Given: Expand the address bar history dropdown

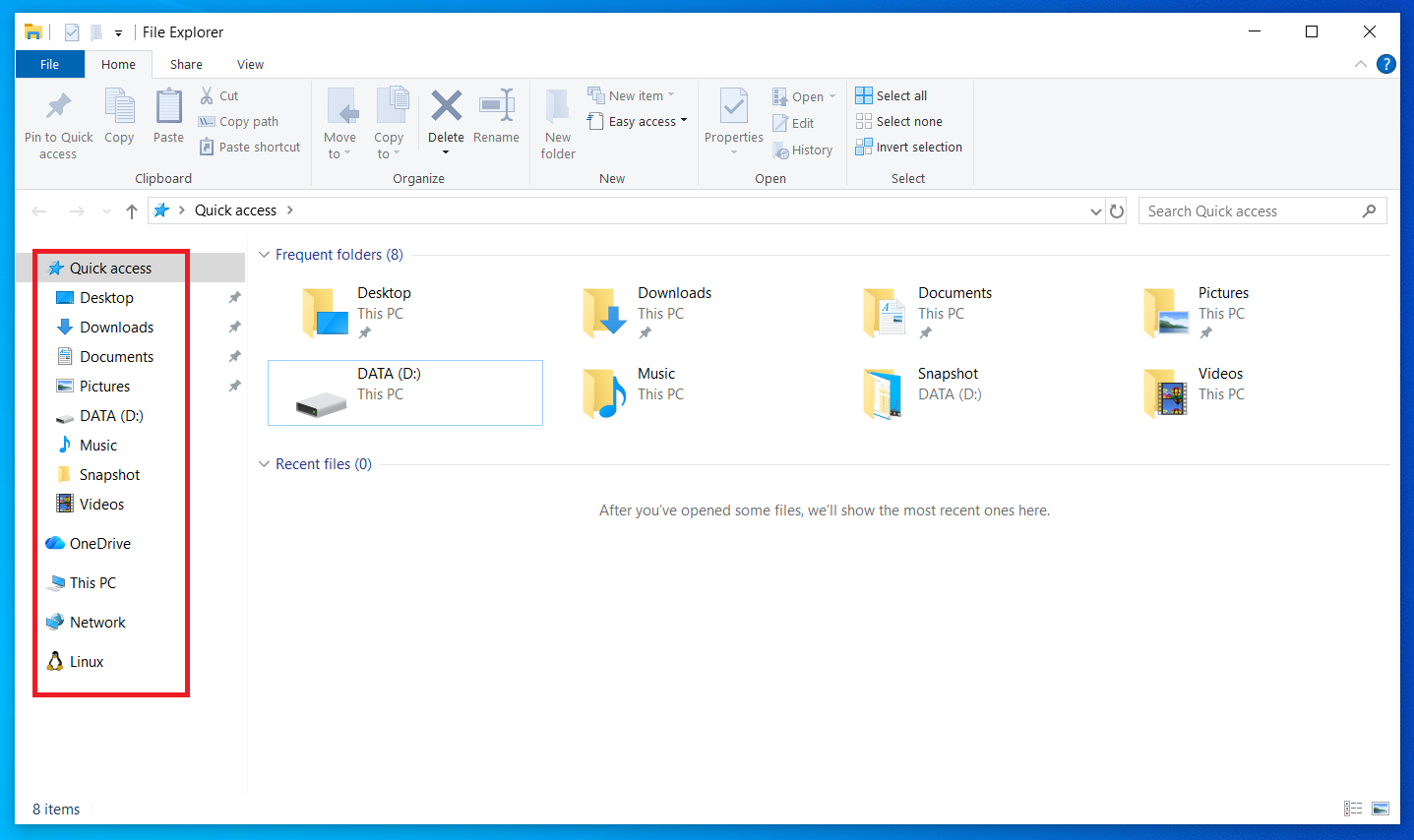Looking at the screenshot, I should pyautogui.click(x=1096, y=210).
